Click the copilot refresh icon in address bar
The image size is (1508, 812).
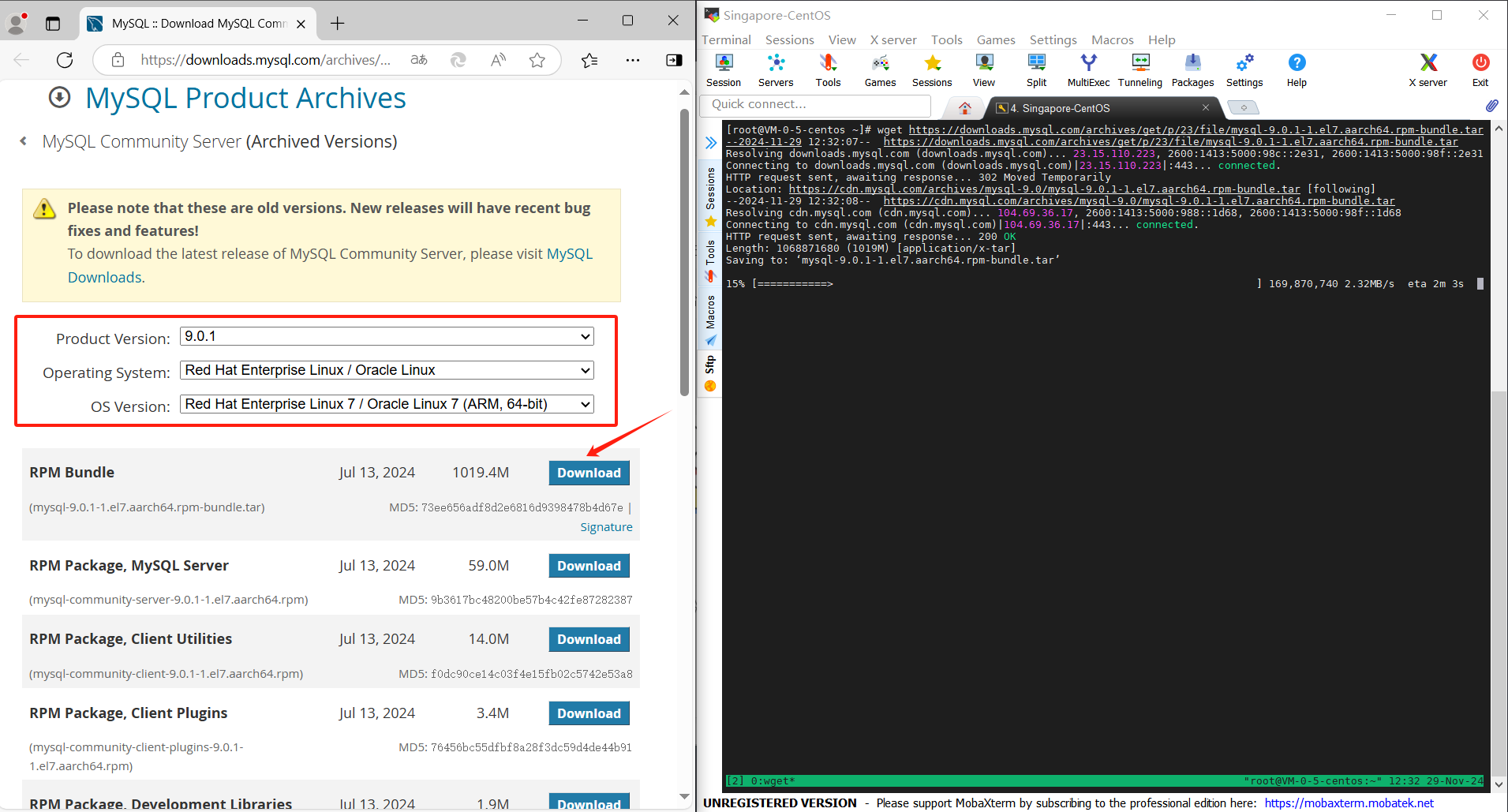click(x=458, y=60)
